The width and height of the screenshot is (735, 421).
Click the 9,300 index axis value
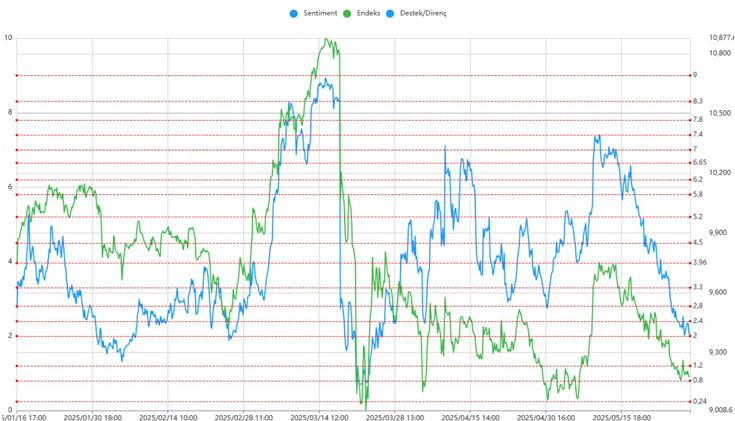[718, 352]
